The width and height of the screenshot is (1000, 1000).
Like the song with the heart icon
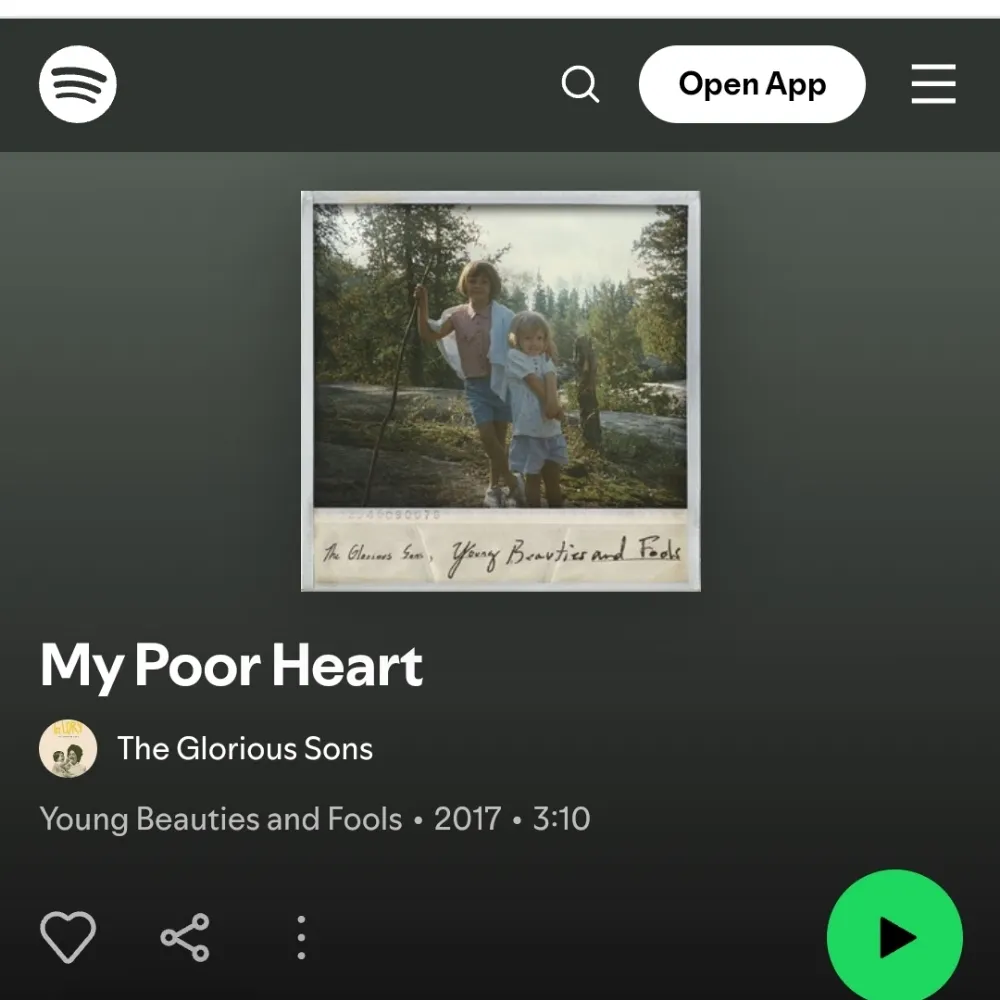coord(68,937)
